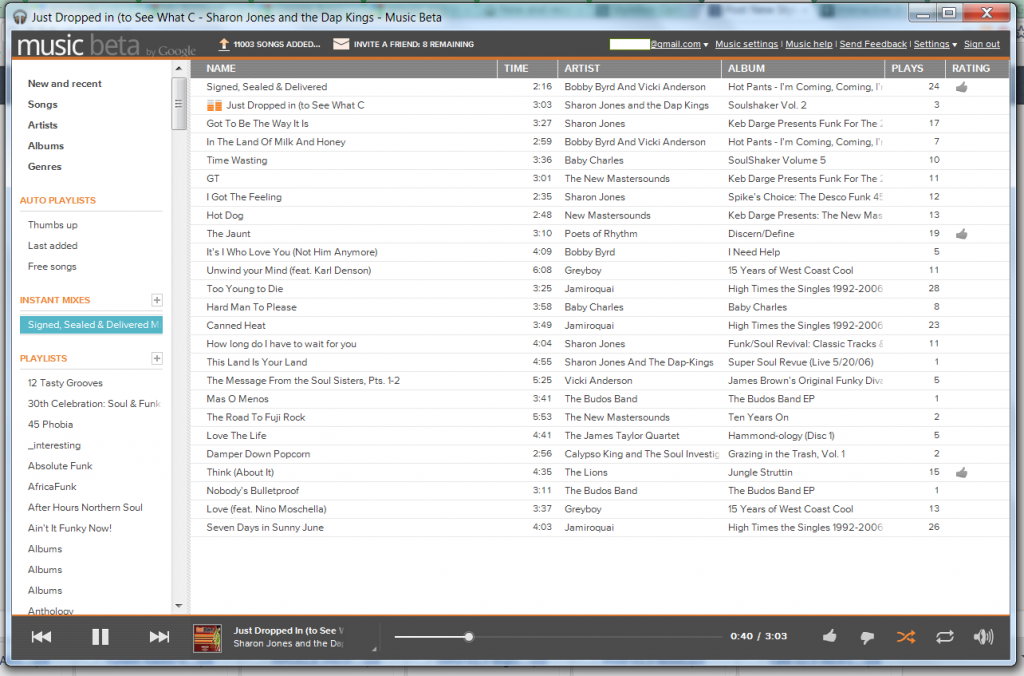The height and width of the screenshot is (676, 1024).
Task: Click the songs added upload arrow icon
Action: tap(223, 44)
